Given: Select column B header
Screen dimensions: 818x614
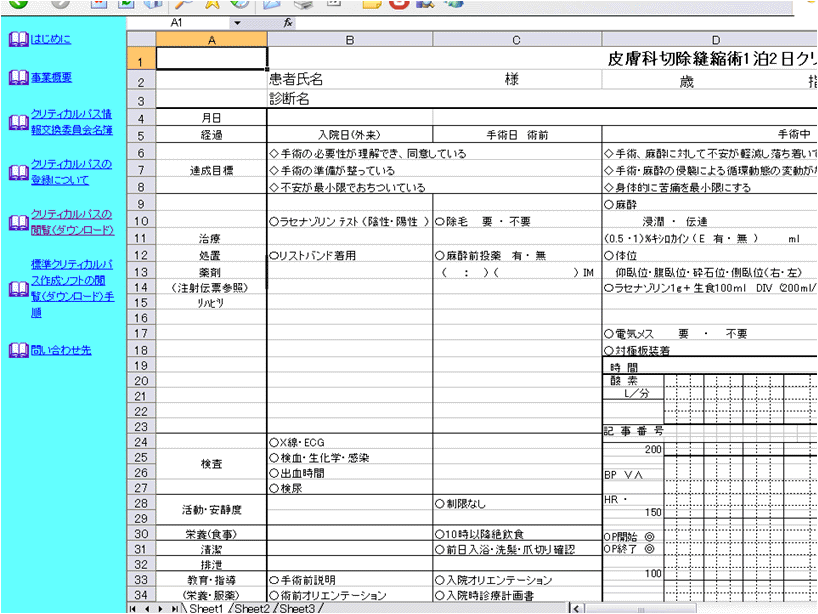Looking at the screenshot, I should (x=349, y=39).
